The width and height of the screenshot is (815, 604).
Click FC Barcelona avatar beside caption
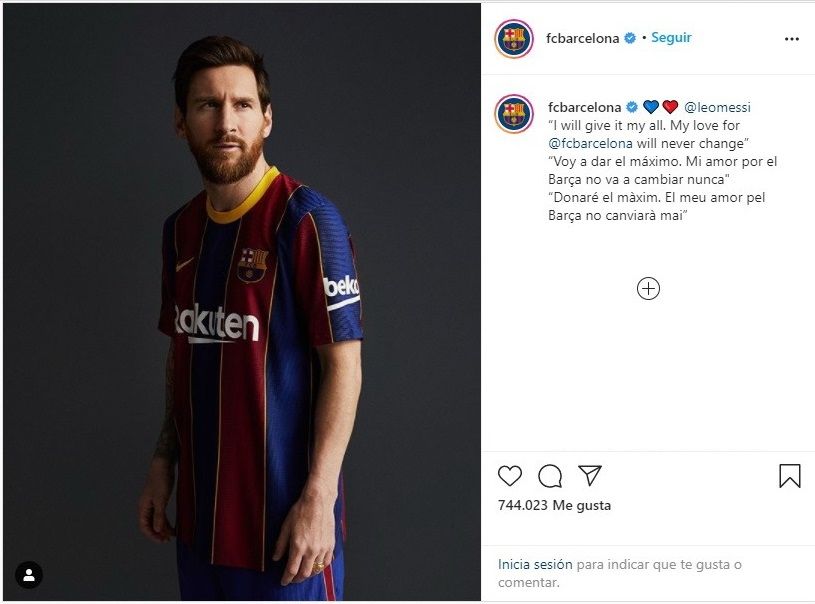point(514,113)
